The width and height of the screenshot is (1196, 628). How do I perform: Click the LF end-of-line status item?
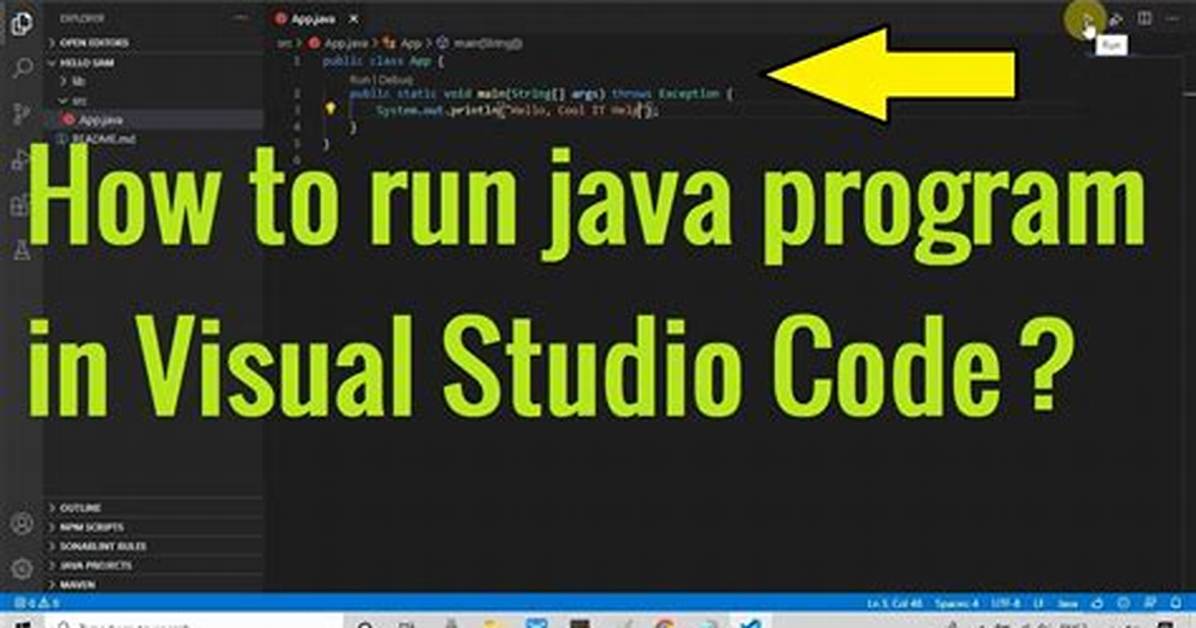(1038, 604)
